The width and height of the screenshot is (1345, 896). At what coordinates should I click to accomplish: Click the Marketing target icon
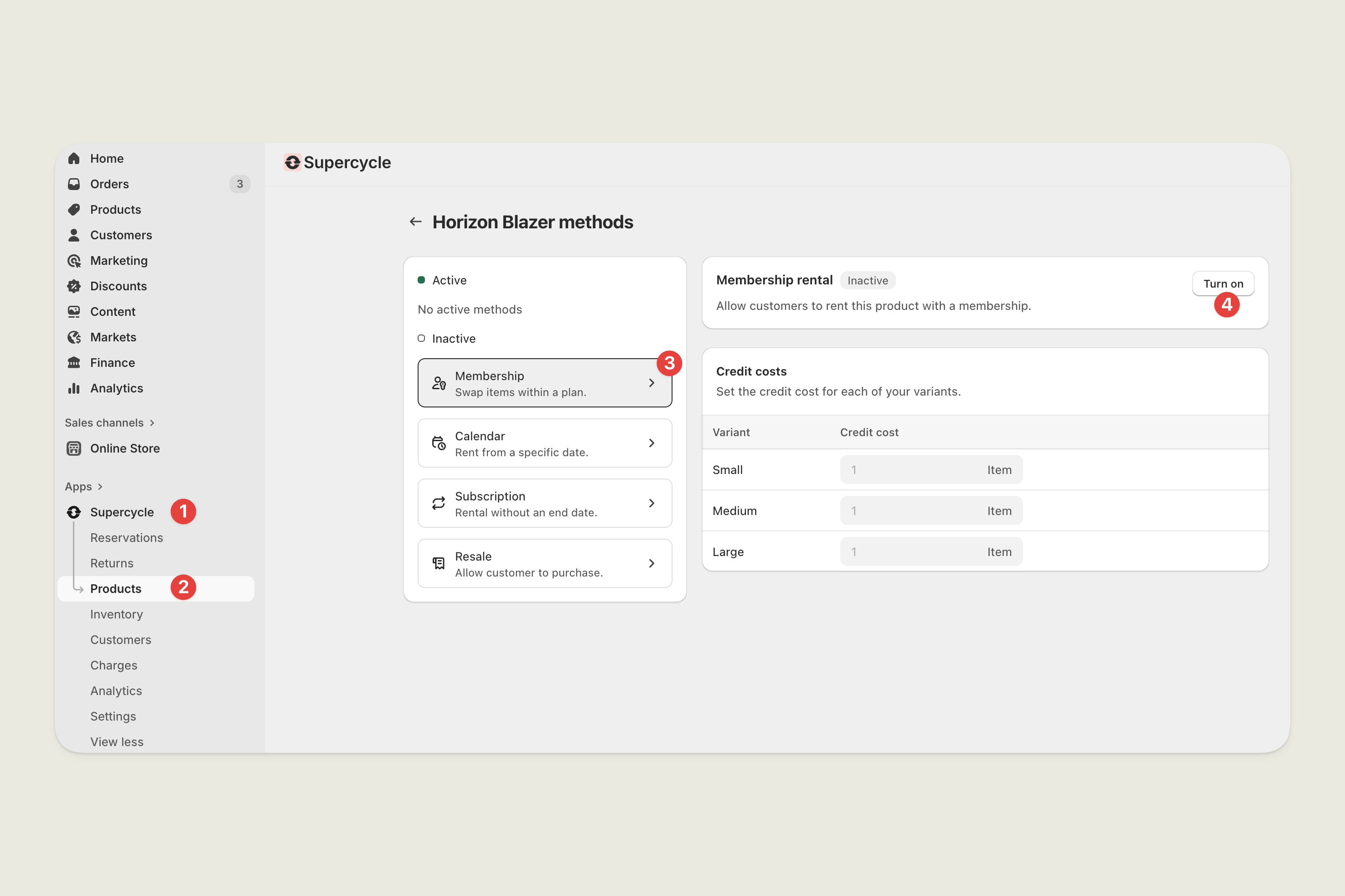pyautogui.click(x=74, y=261)
